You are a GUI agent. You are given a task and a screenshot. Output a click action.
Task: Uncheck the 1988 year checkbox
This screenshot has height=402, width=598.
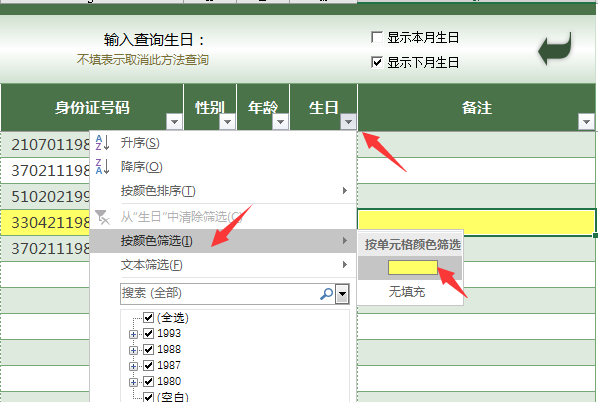(148, 349)
